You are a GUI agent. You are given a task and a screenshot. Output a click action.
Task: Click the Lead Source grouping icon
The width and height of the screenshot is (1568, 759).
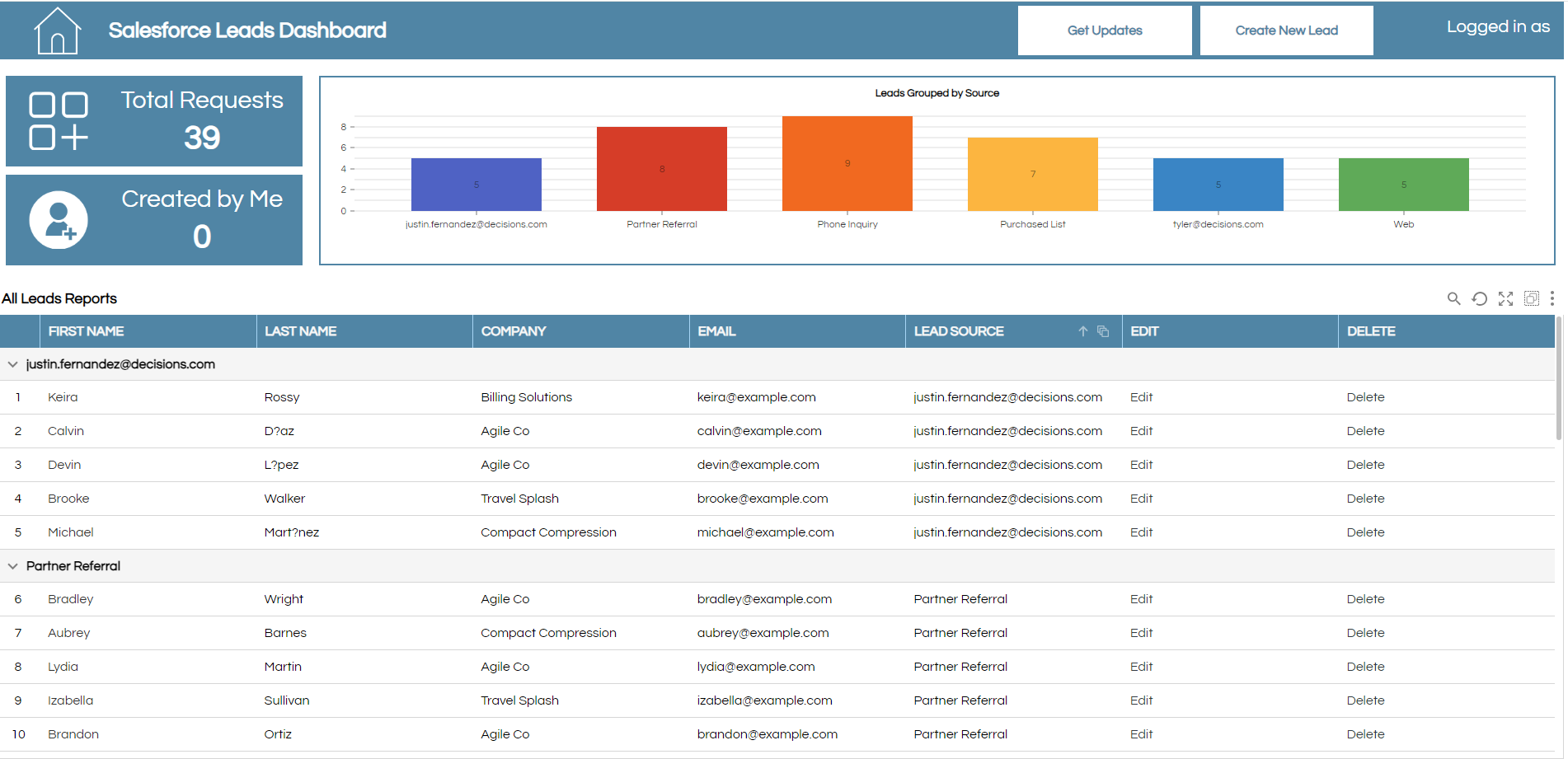(1103, 331)
